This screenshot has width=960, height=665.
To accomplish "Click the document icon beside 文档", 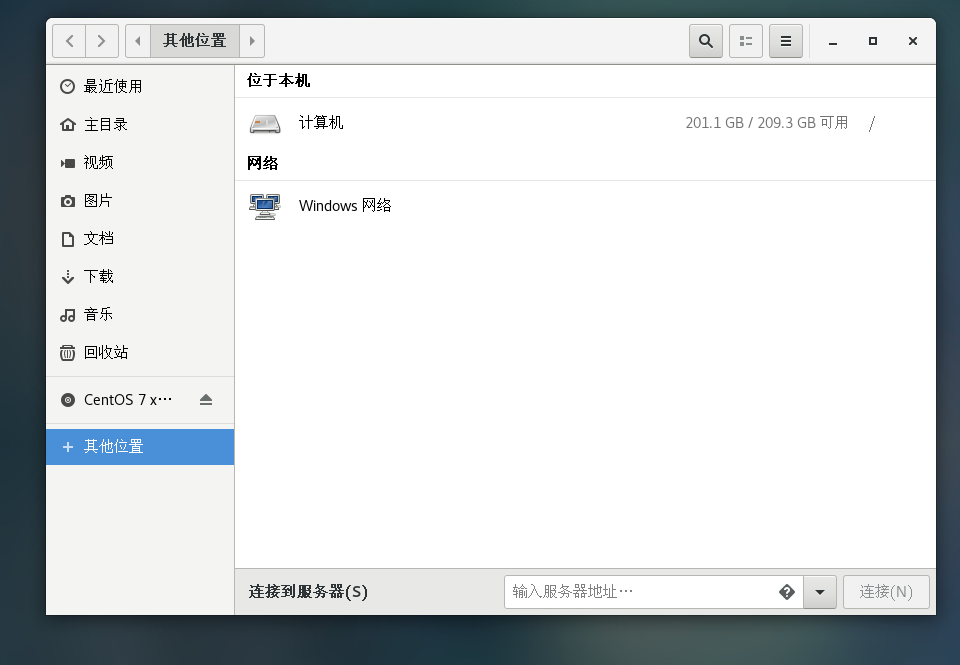I will (x=67, y=239).
